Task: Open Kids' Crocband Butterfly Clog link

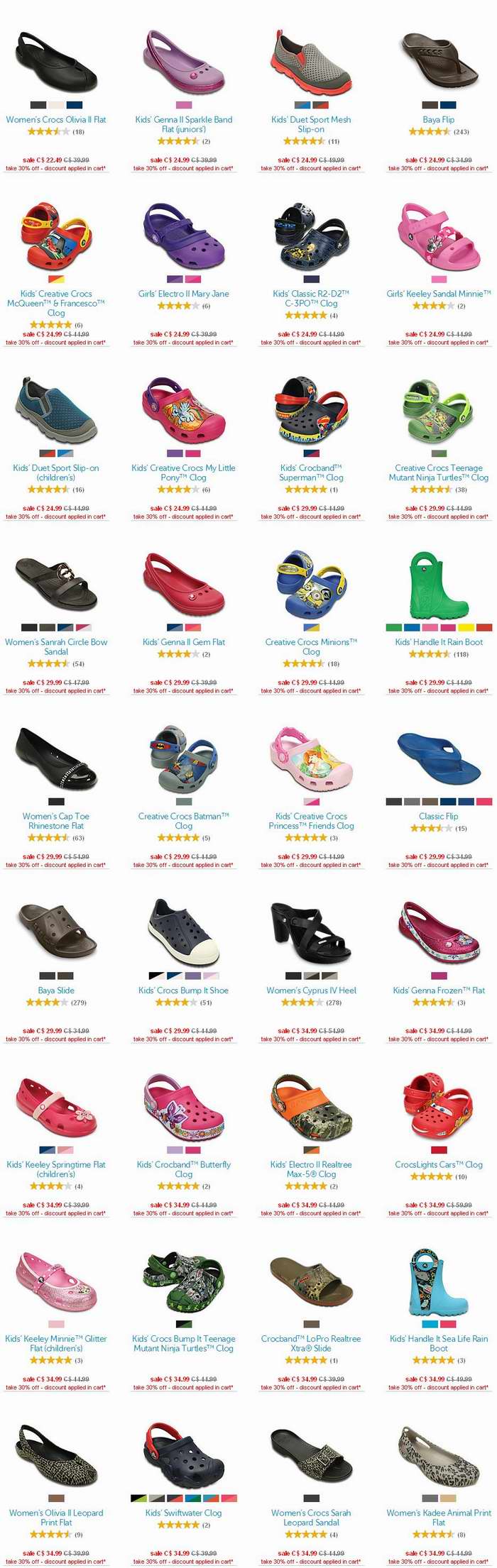Action: [184, 1169]
